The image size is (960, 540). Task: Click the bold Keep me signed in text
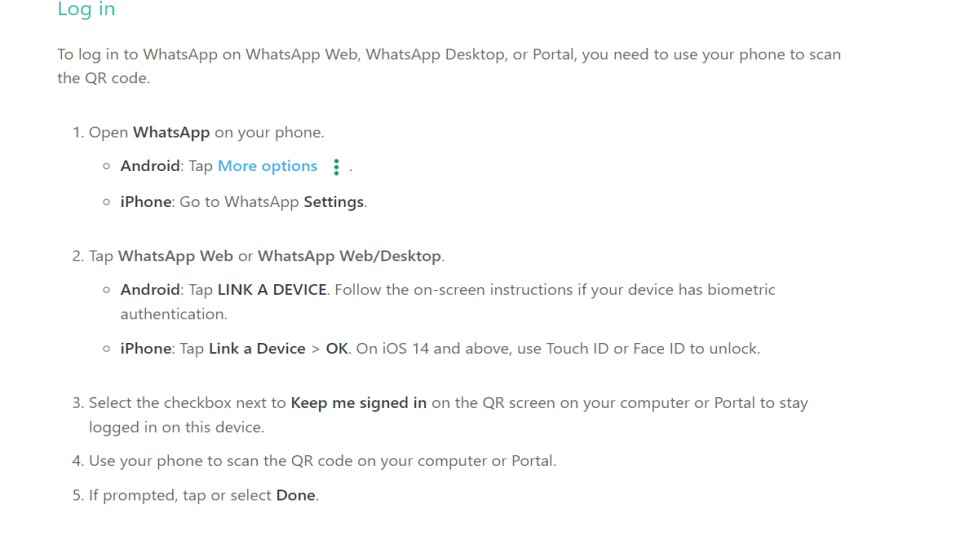[359, 403]
